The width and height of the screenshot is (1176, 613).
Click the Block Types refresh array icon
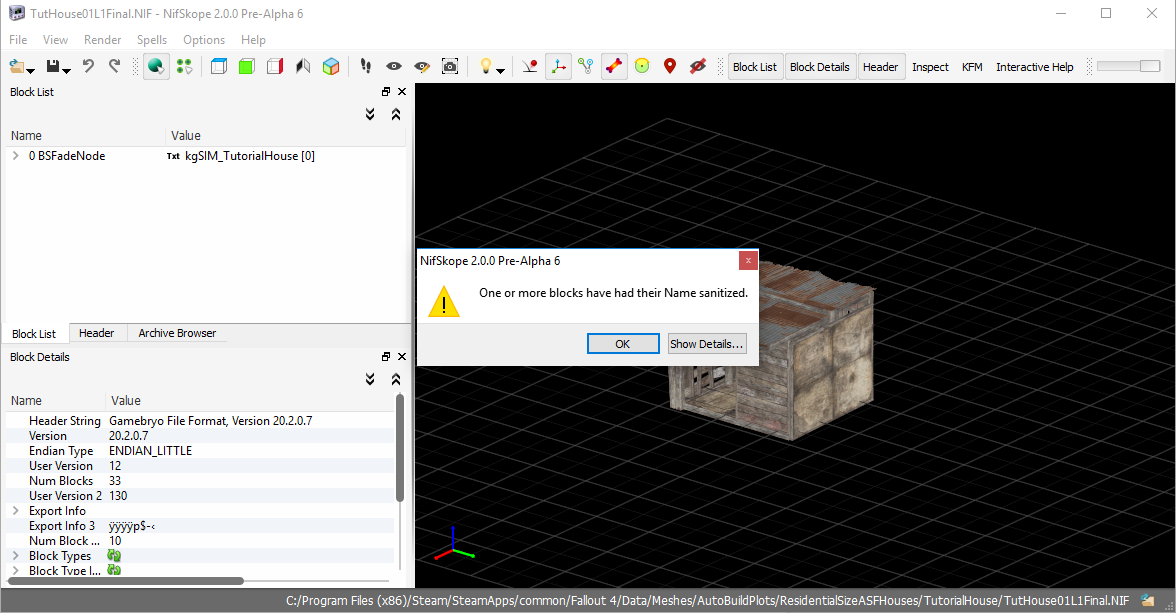(114, 556)
